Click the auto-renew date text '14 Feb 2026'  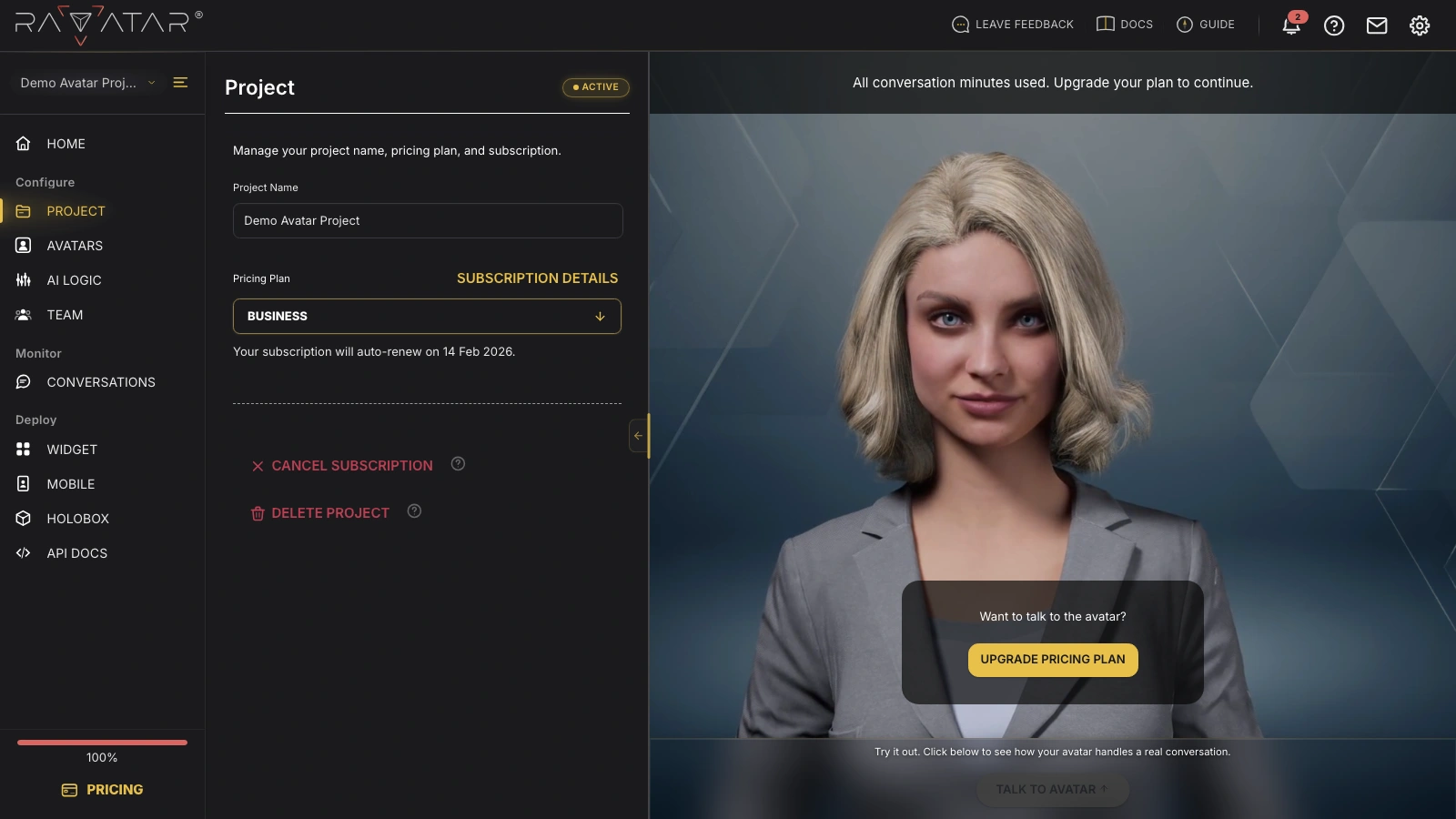click(478, 352)
